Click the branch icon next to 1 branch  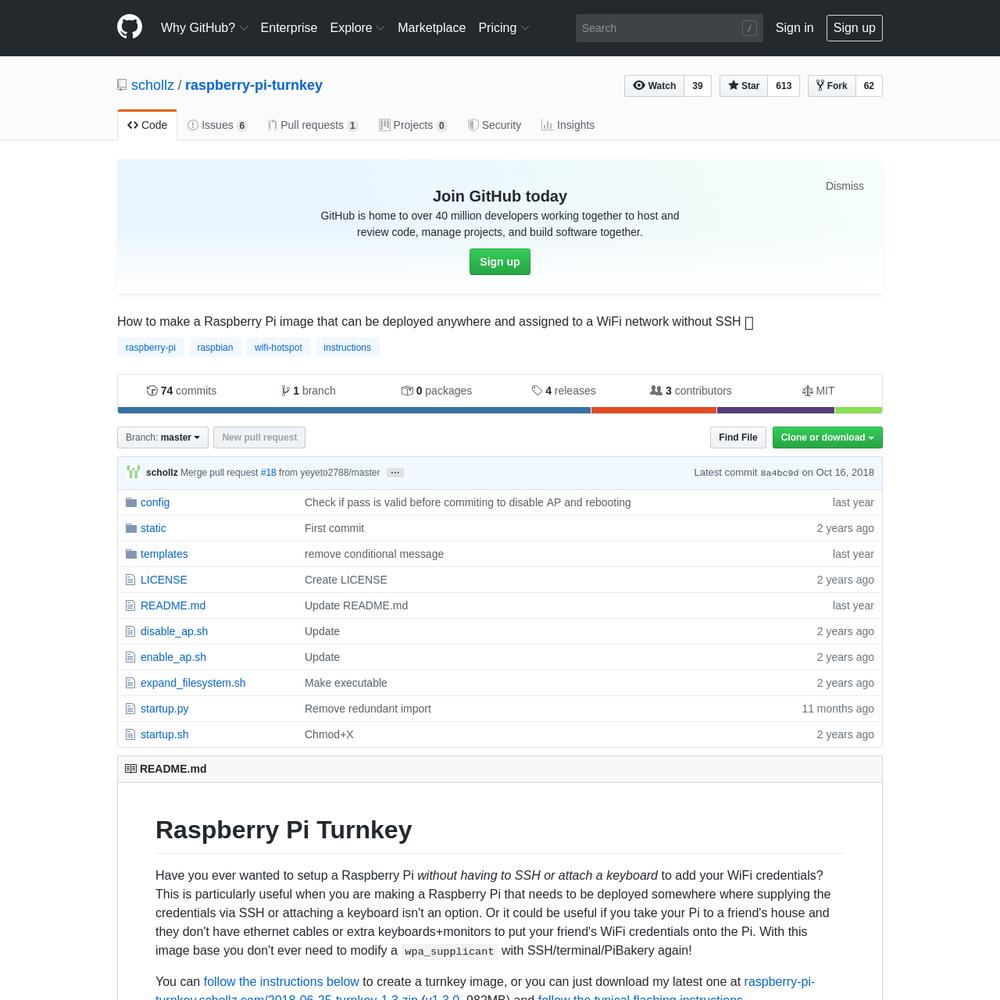(286, 391)
